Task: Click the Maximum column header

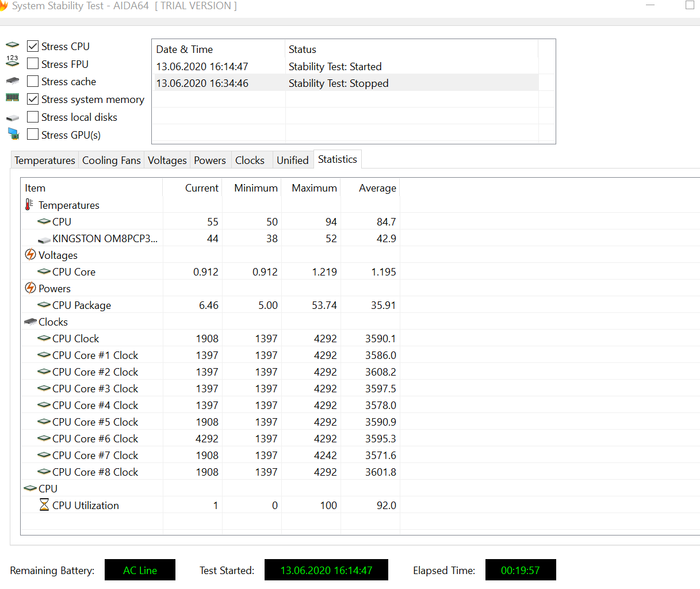Action: point(311,188)
